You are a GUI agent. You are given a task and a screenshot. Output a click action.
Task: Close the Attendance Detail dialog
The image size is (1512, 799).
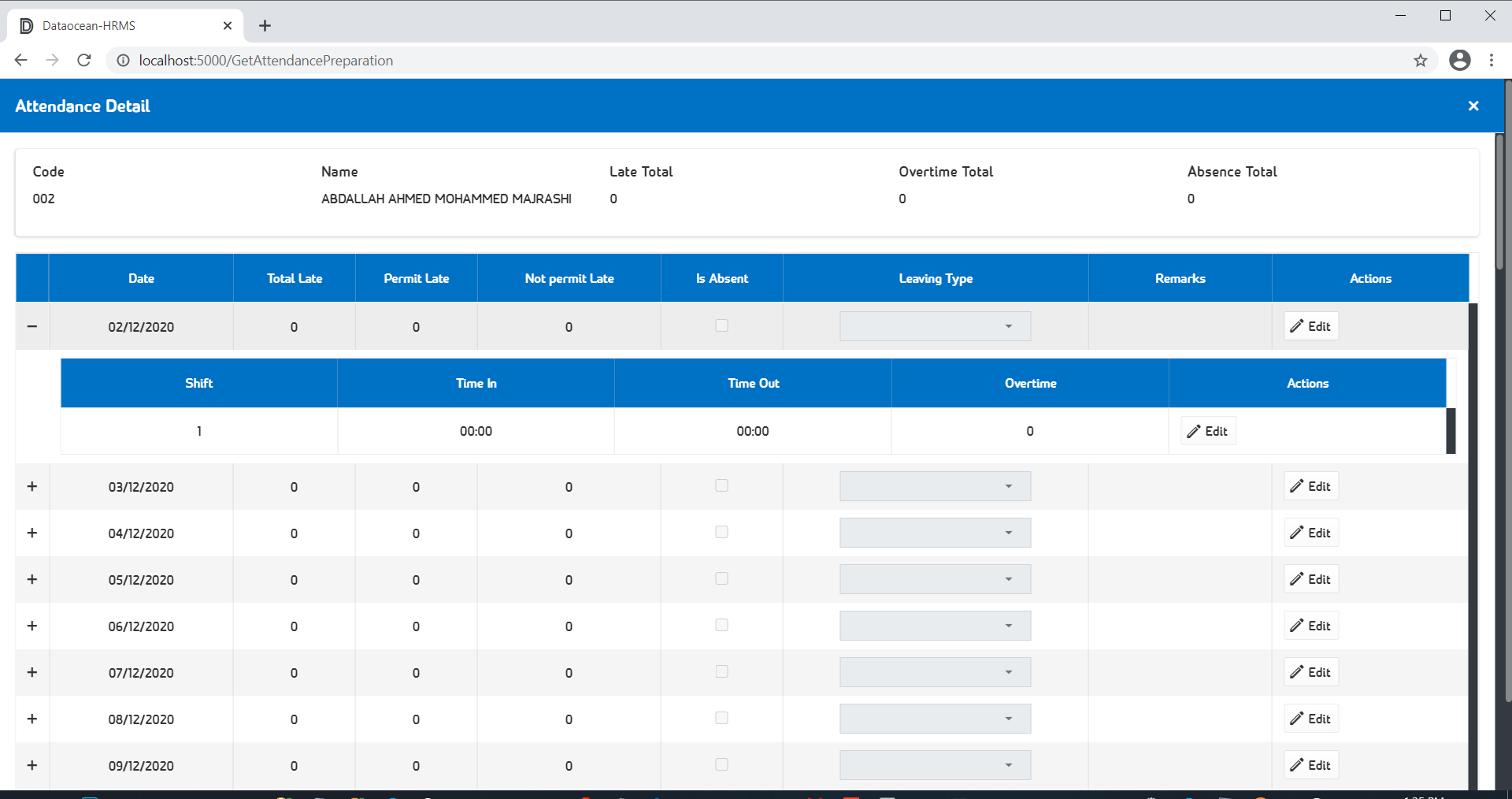(x=1473, y=106)
